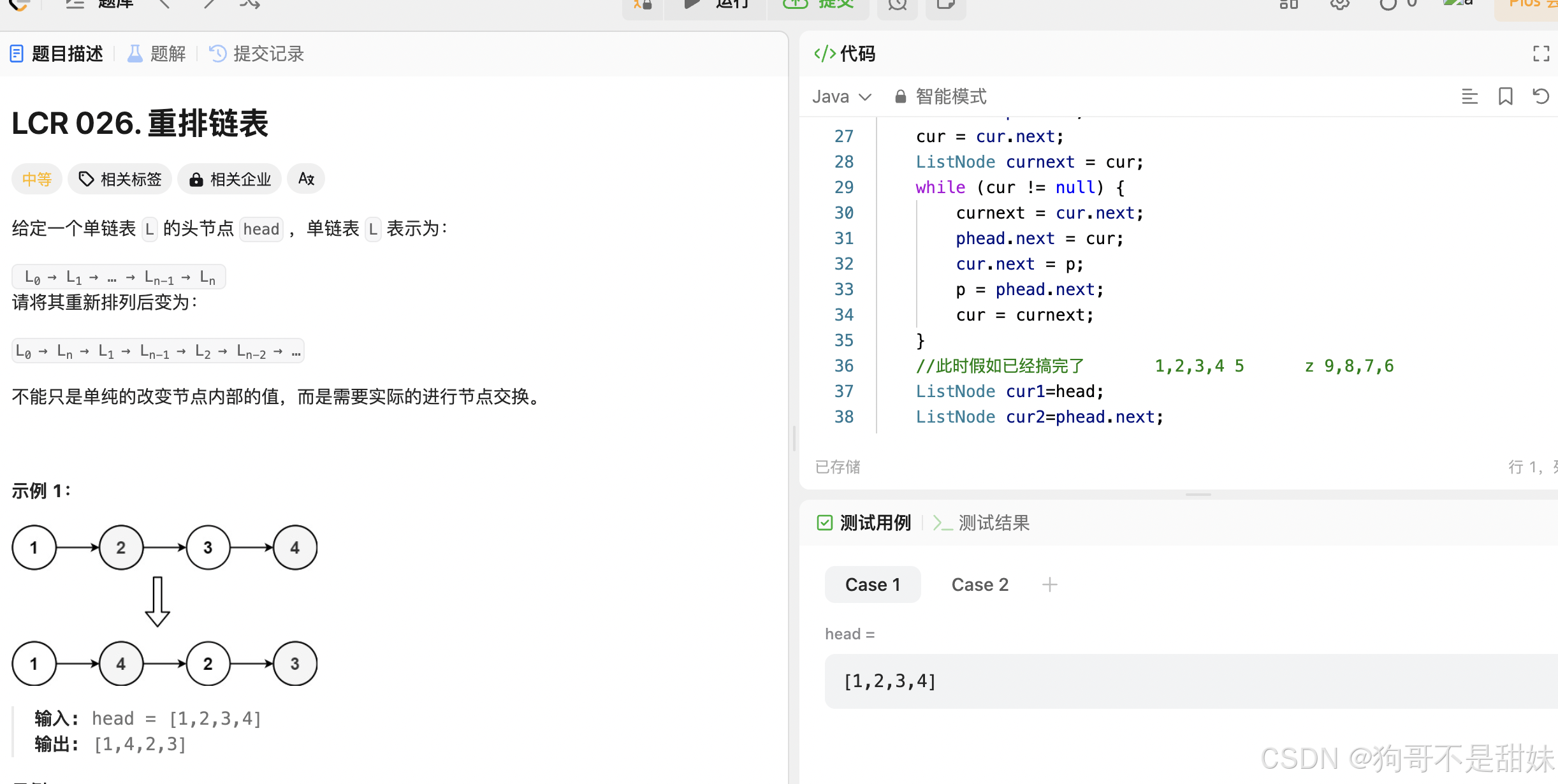Click the settings gear icon in top bar
Screen dimensions: 1558x784
click(x=1339, y=5)
